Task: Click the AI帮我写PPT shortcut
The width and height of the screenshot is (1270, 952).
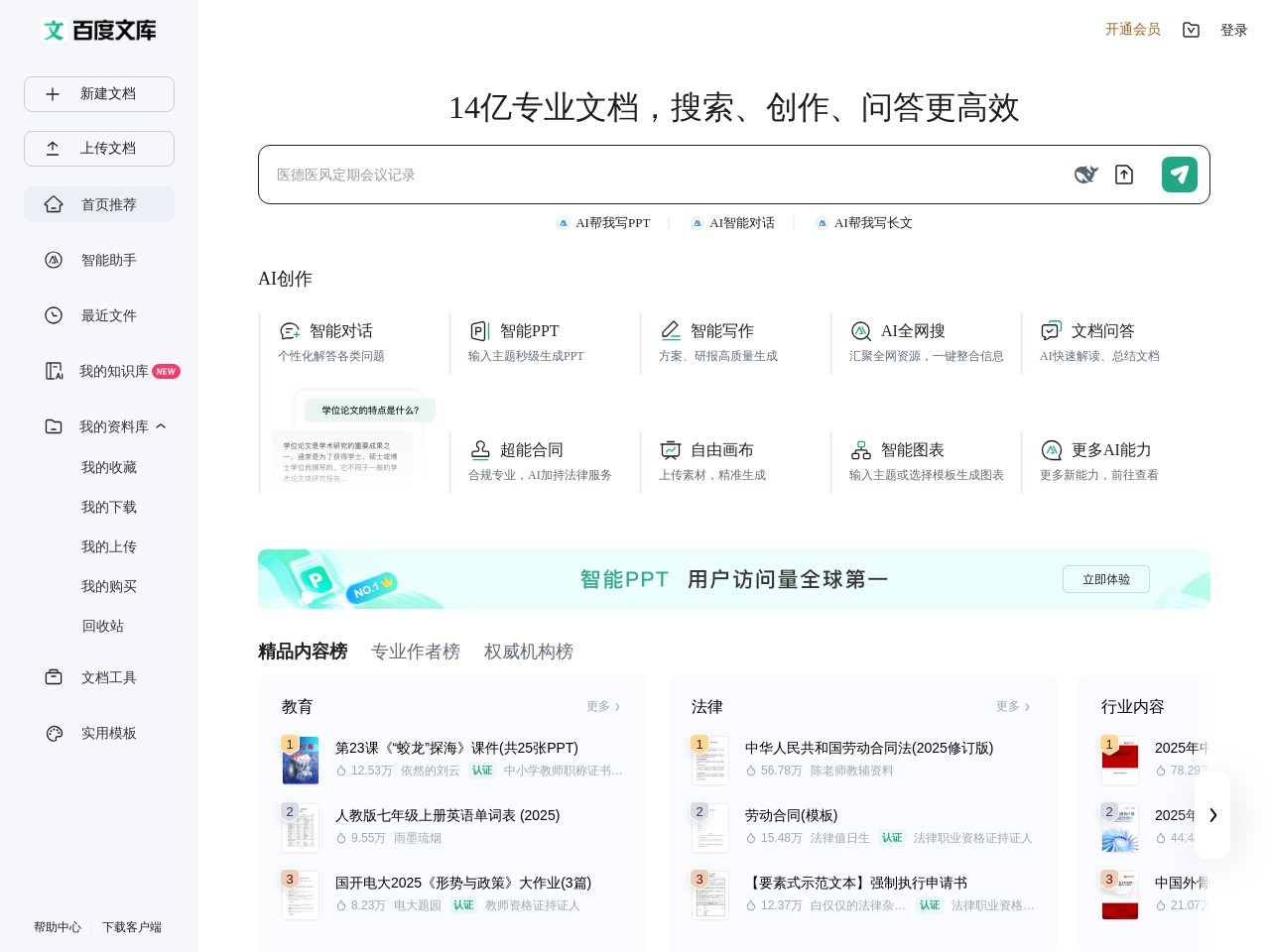Action: point(604,223)
